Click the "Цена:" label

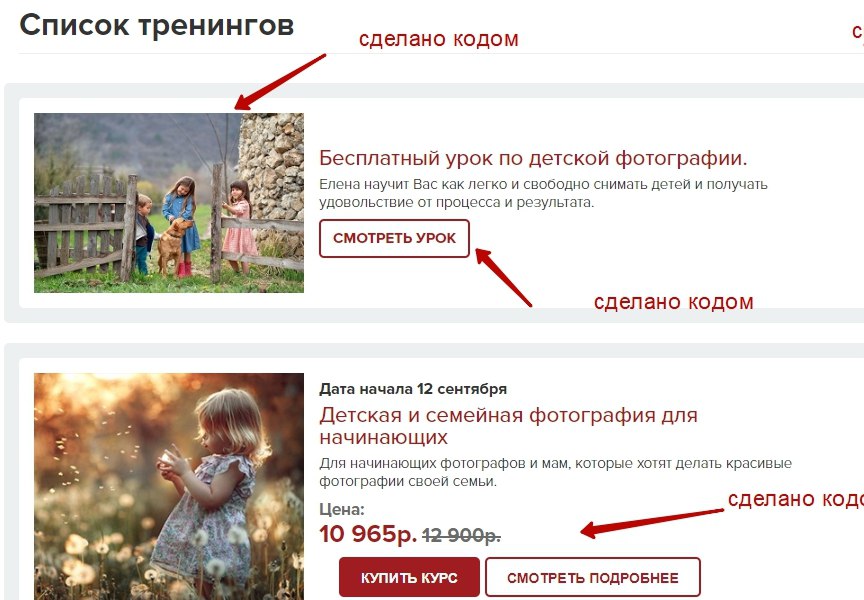[x=342, y=509]
